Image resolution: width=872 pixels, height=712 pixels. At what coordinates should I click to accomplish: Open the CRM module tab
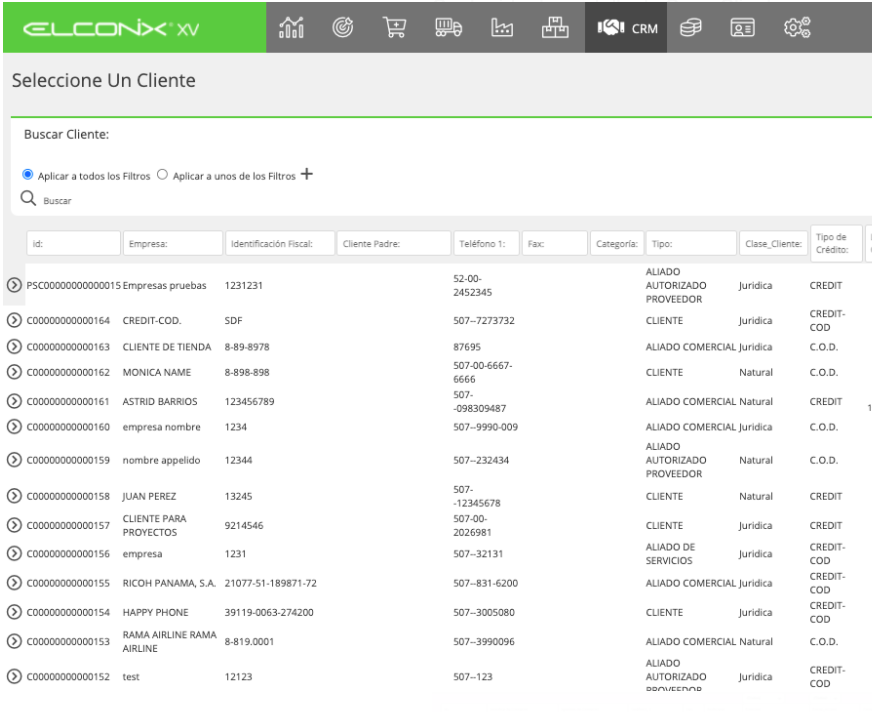point(626,27)
